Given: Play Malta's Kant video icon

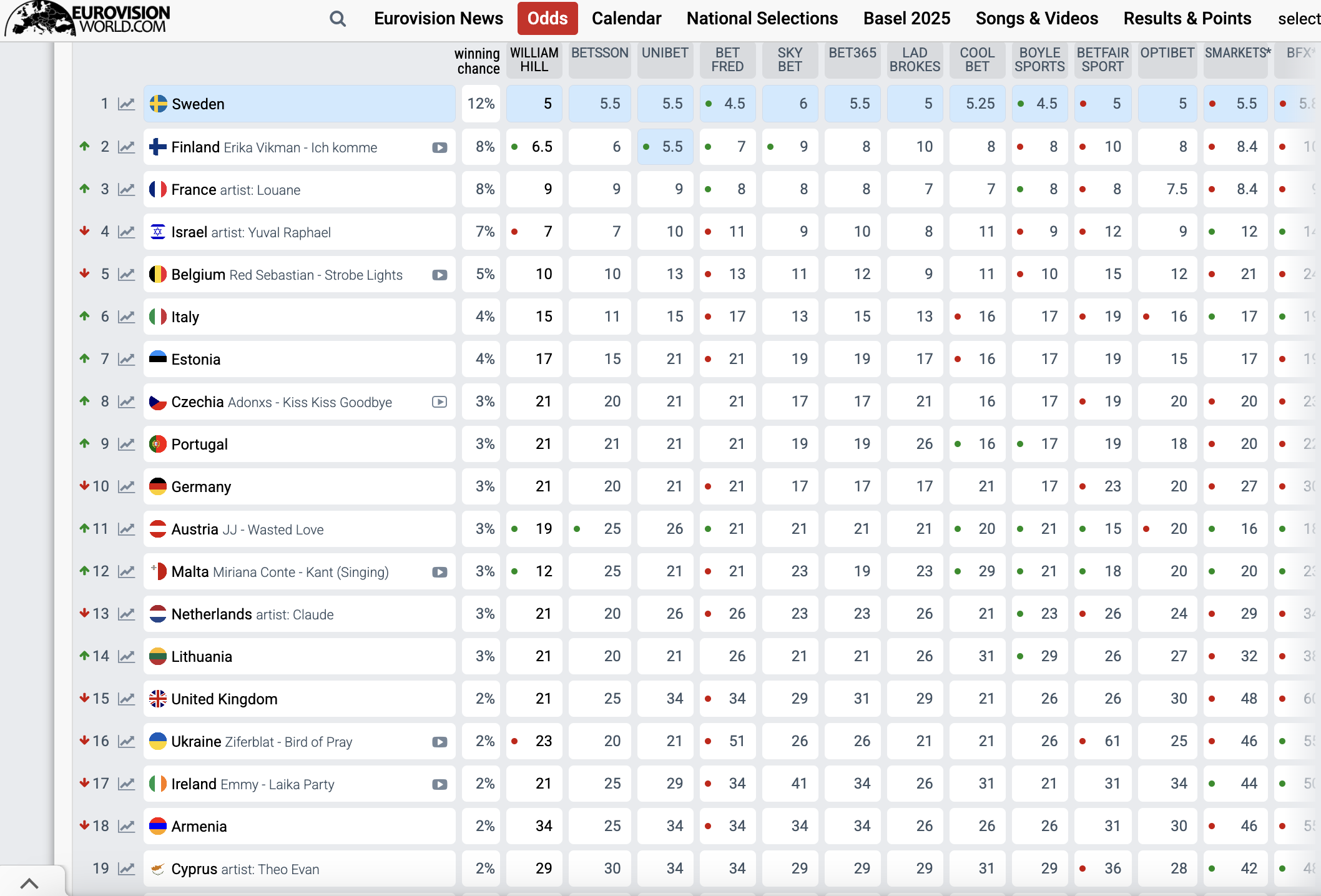Looking at the screenshot, I should pos(440,573).
